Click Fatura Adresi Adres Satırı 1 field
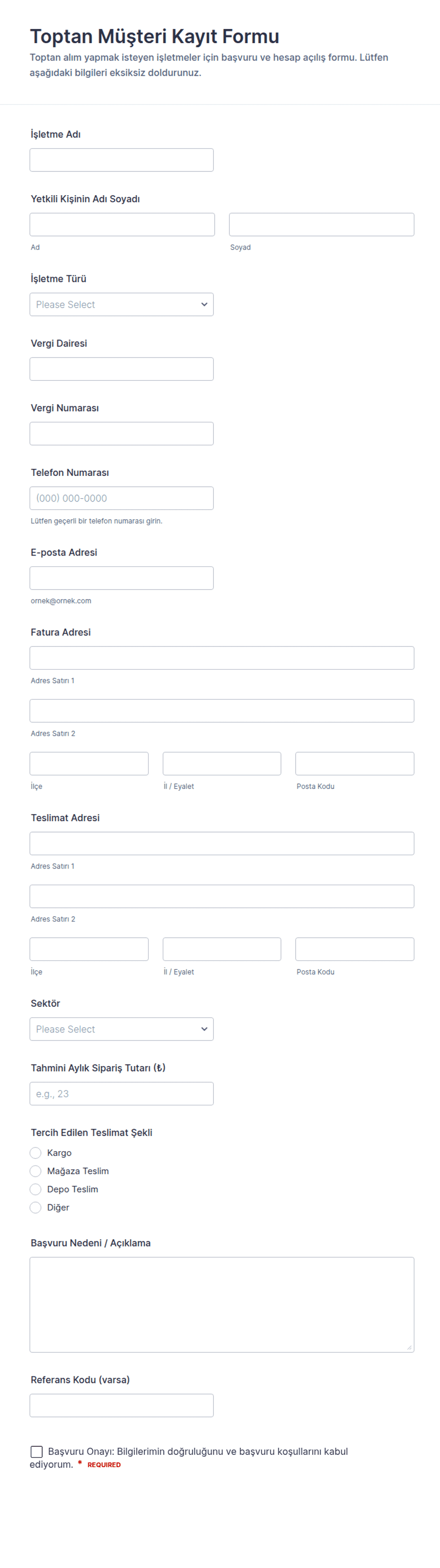The image size is (440, 1568). pyautogui.click(x=222, y=658)
